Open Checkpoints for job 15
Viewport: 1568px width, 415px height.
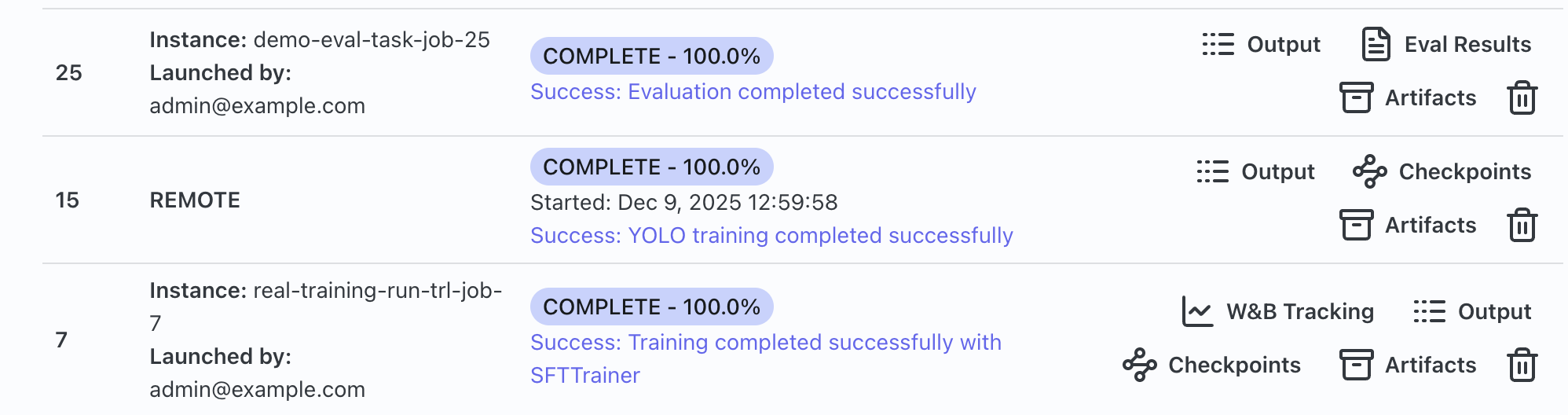pos(1442,172)
